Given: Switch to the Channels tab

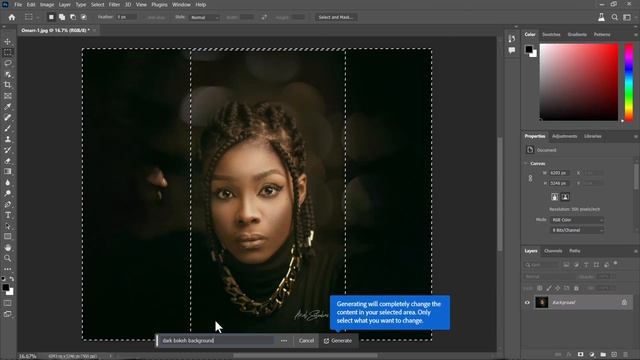Looking at the screenshot, I should [553, 251].
